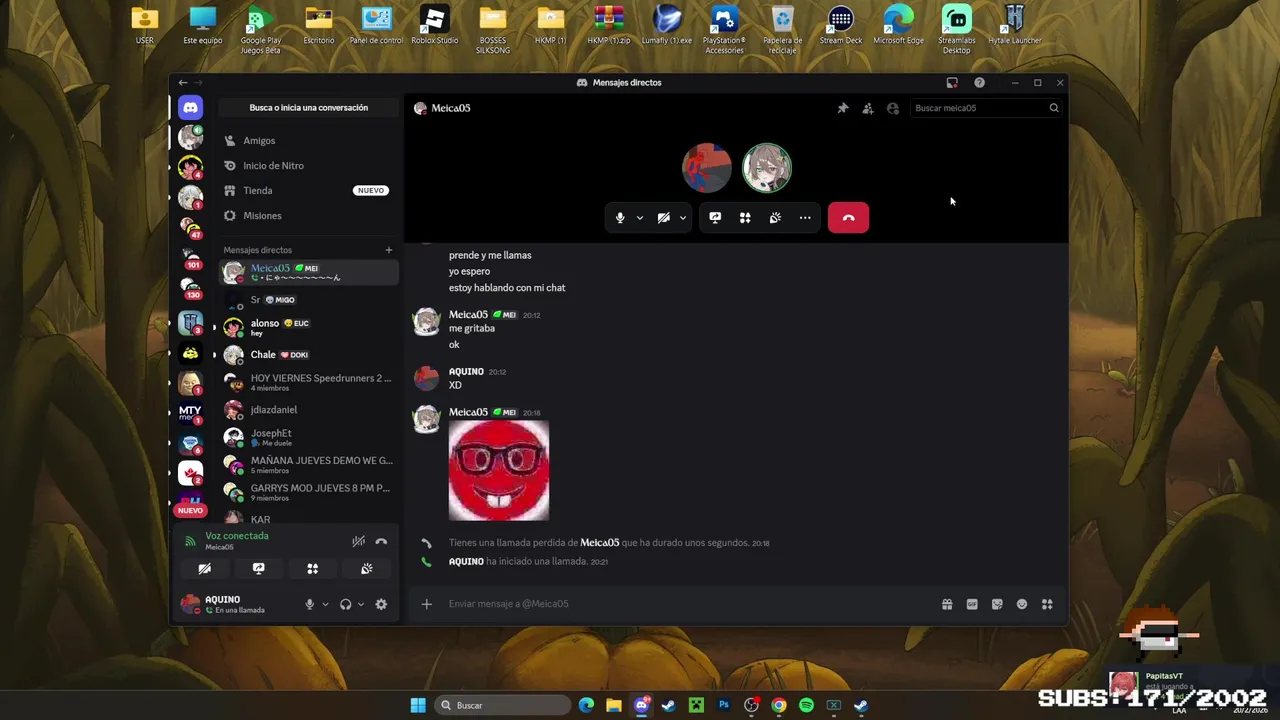Open Discord home from the server bar
This screenshot has width=1280, height=720.
pyautogui.click(x=190, y=107)
